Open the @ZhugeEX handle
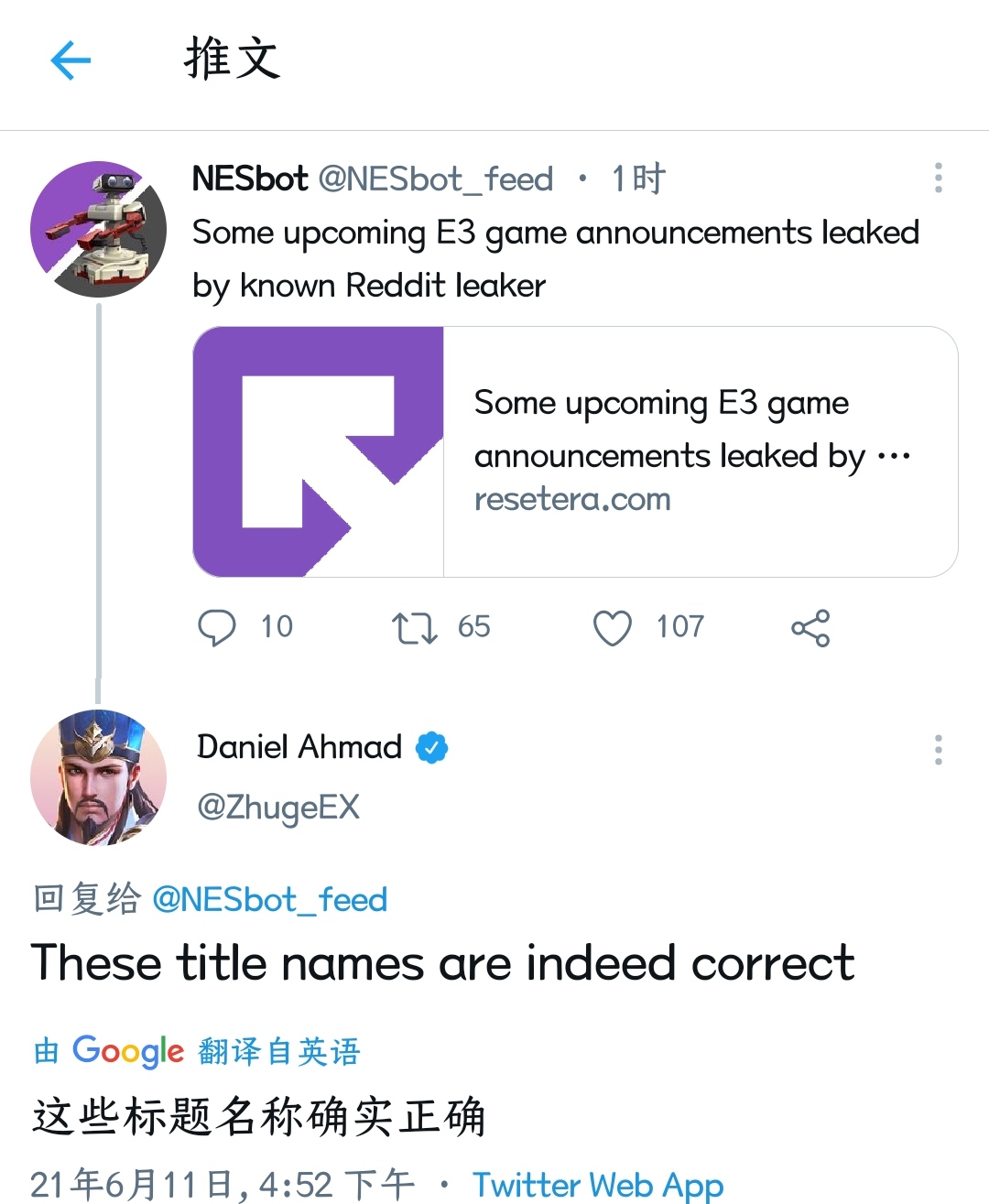Image resolution: width=989 pixels, height=1204 pixels. click(x=278, y=808)
